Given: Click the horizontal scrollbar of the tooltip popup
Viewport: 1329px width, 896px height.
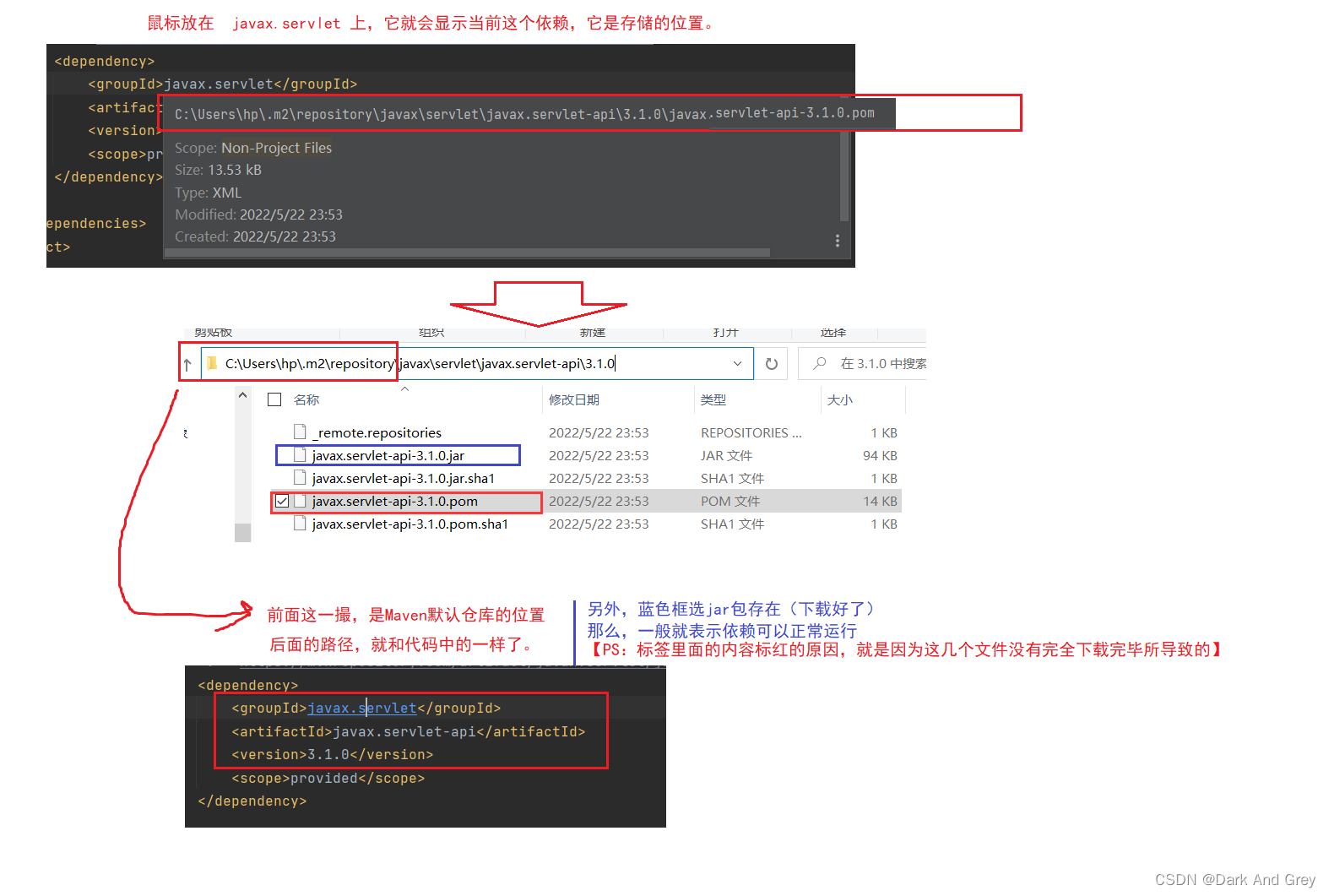Looking at the screenshot, I should point(467,253).
